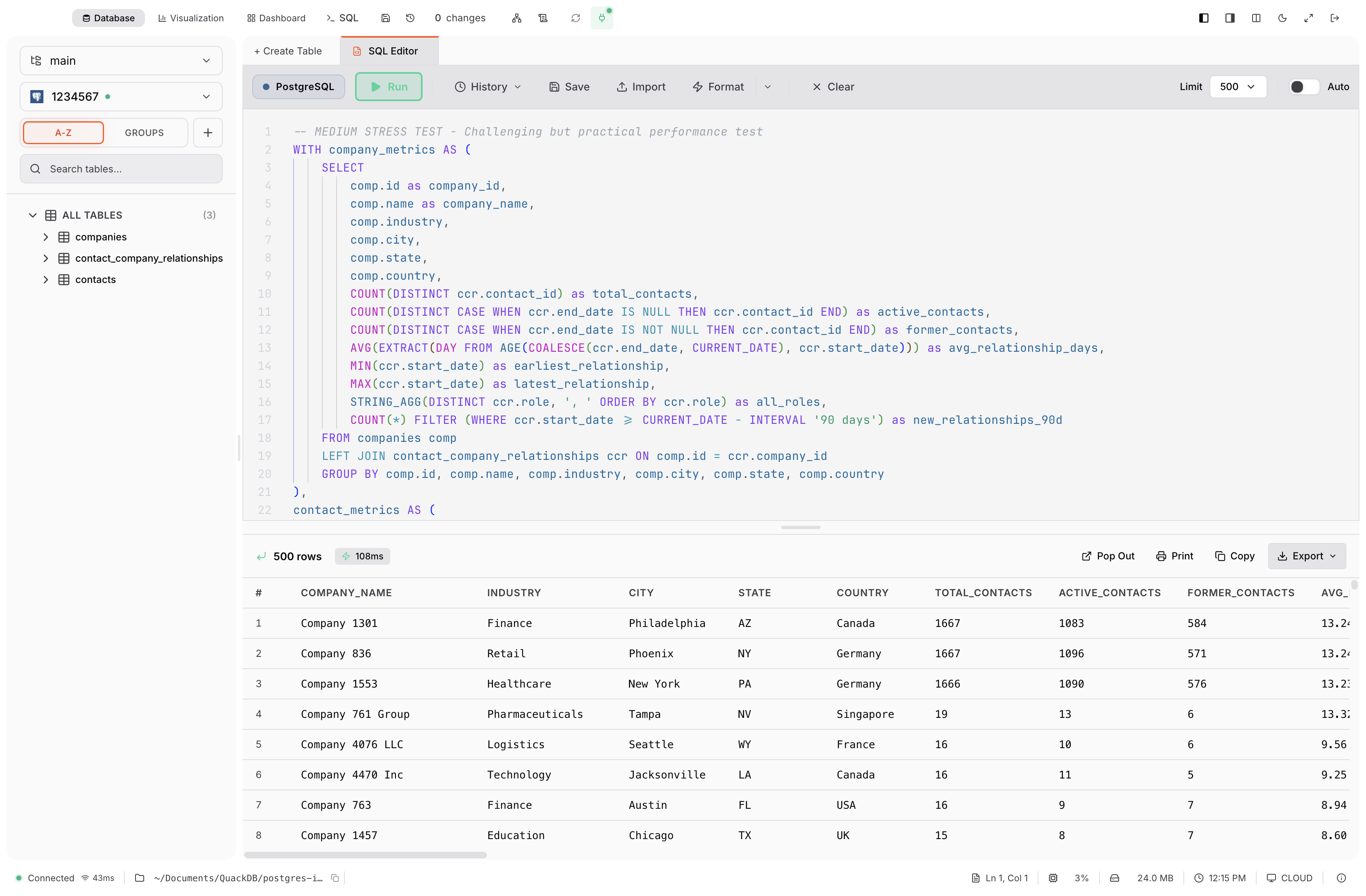Viewport: 1366px width, 896px height.
Task: Click the Format query button
Action: point(718,87)
